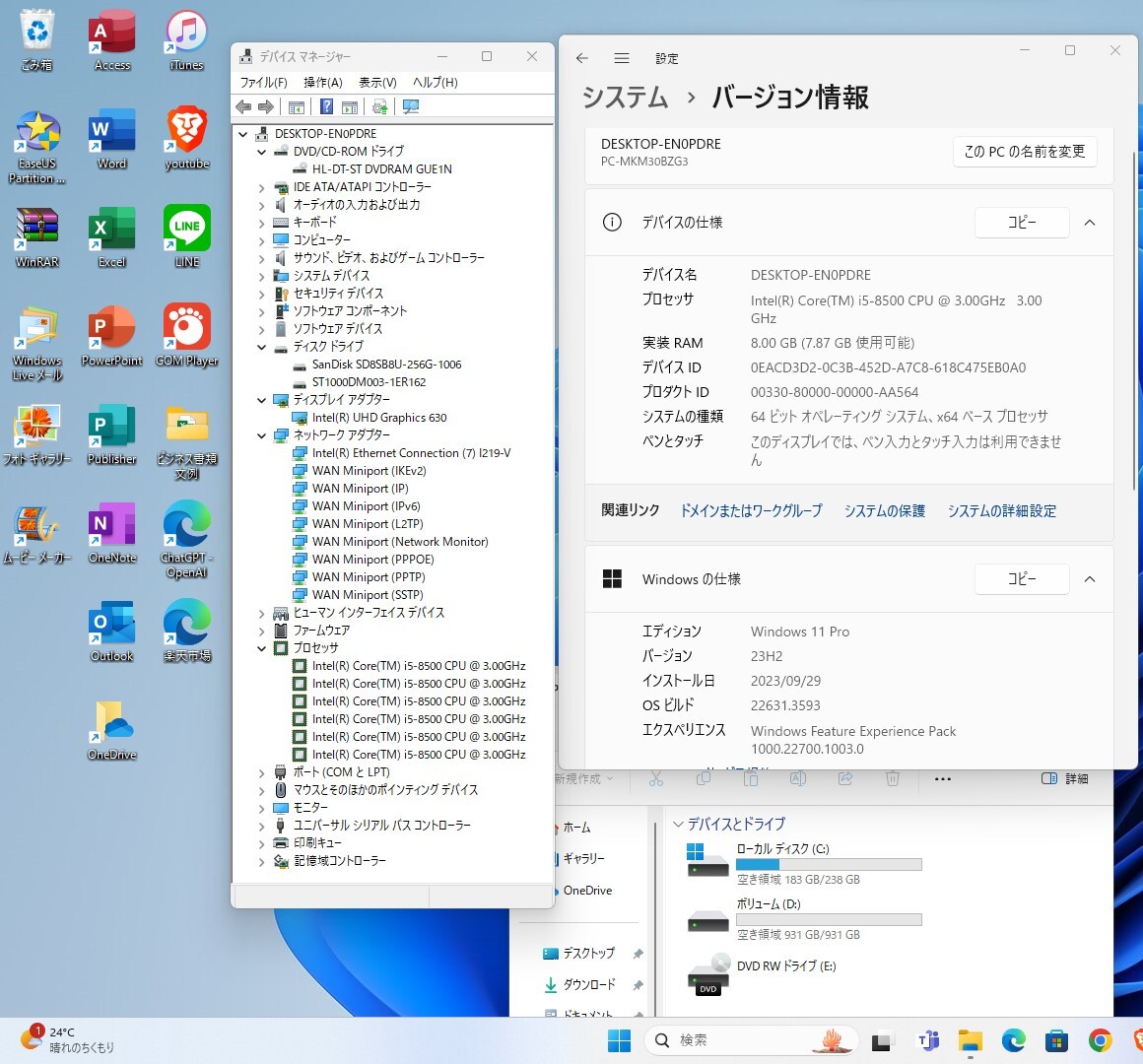The width and height of the screenshot is (1143, 1064).
Task: Click the scan for hardware changes monitor icon
Action: point(411,107)
